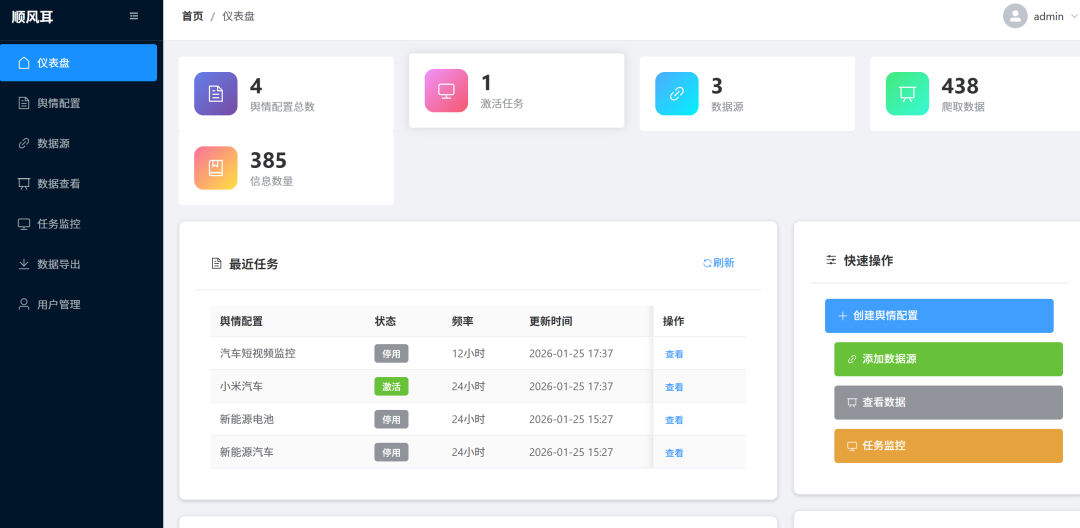Open 数据查看 in sidebar
The width and height of the screenshot is (1080, 528).
click(79, 183)
